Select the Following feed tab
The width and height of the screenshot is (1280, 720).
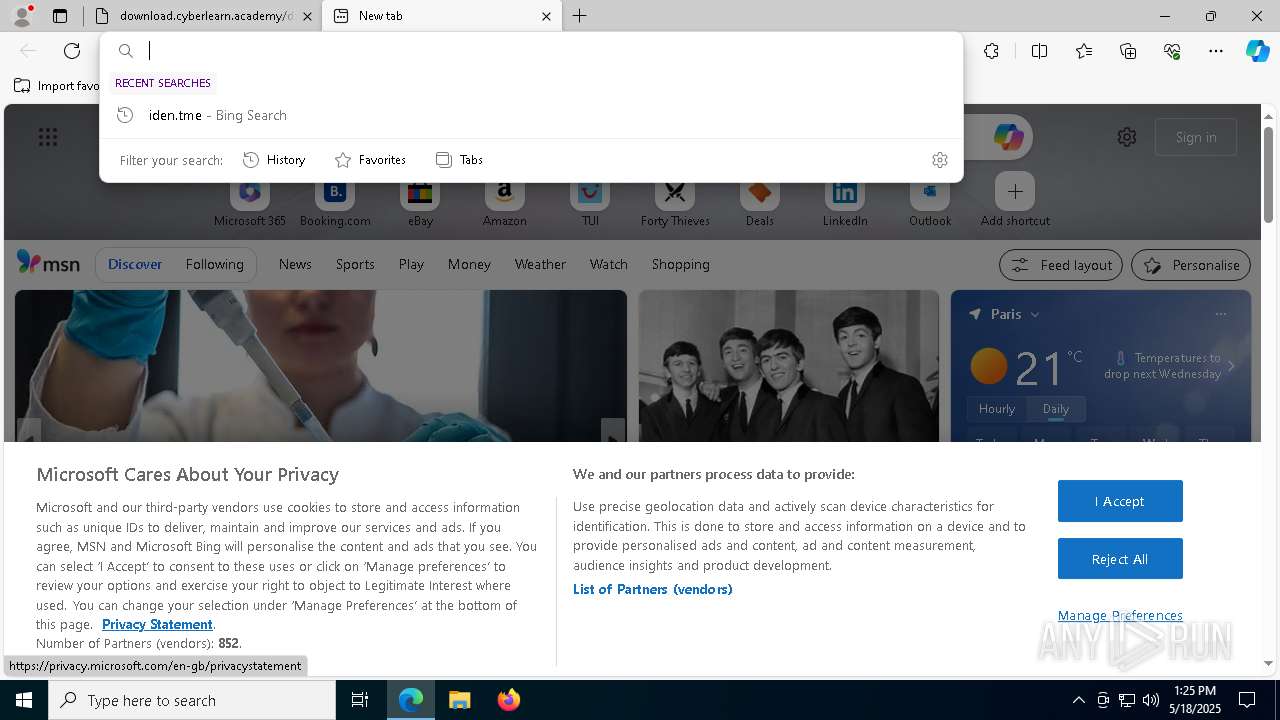[x=214, y=264]
